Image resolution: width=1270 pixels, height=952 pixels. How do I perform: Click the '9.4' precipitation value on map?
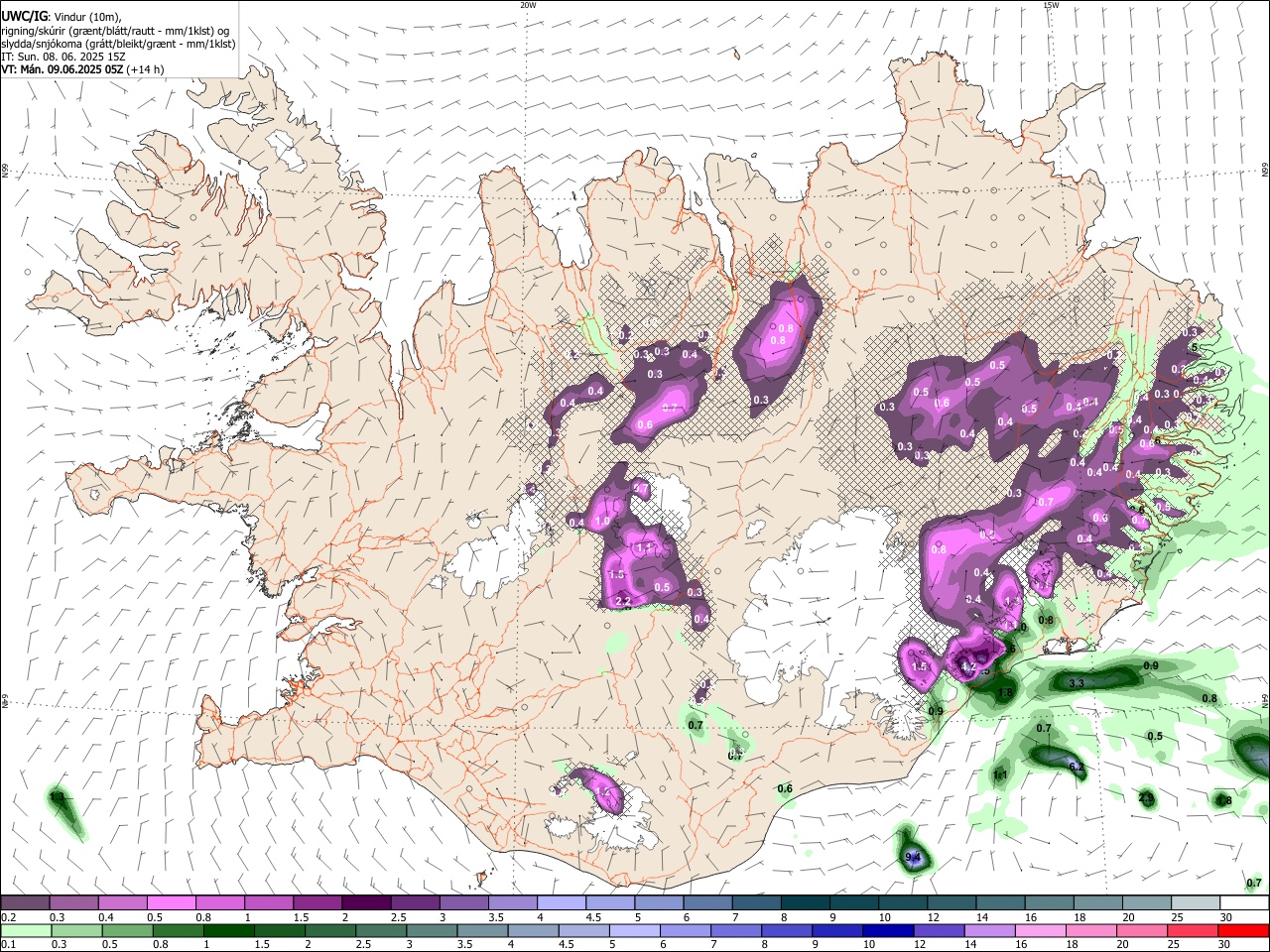click(914, 858)
